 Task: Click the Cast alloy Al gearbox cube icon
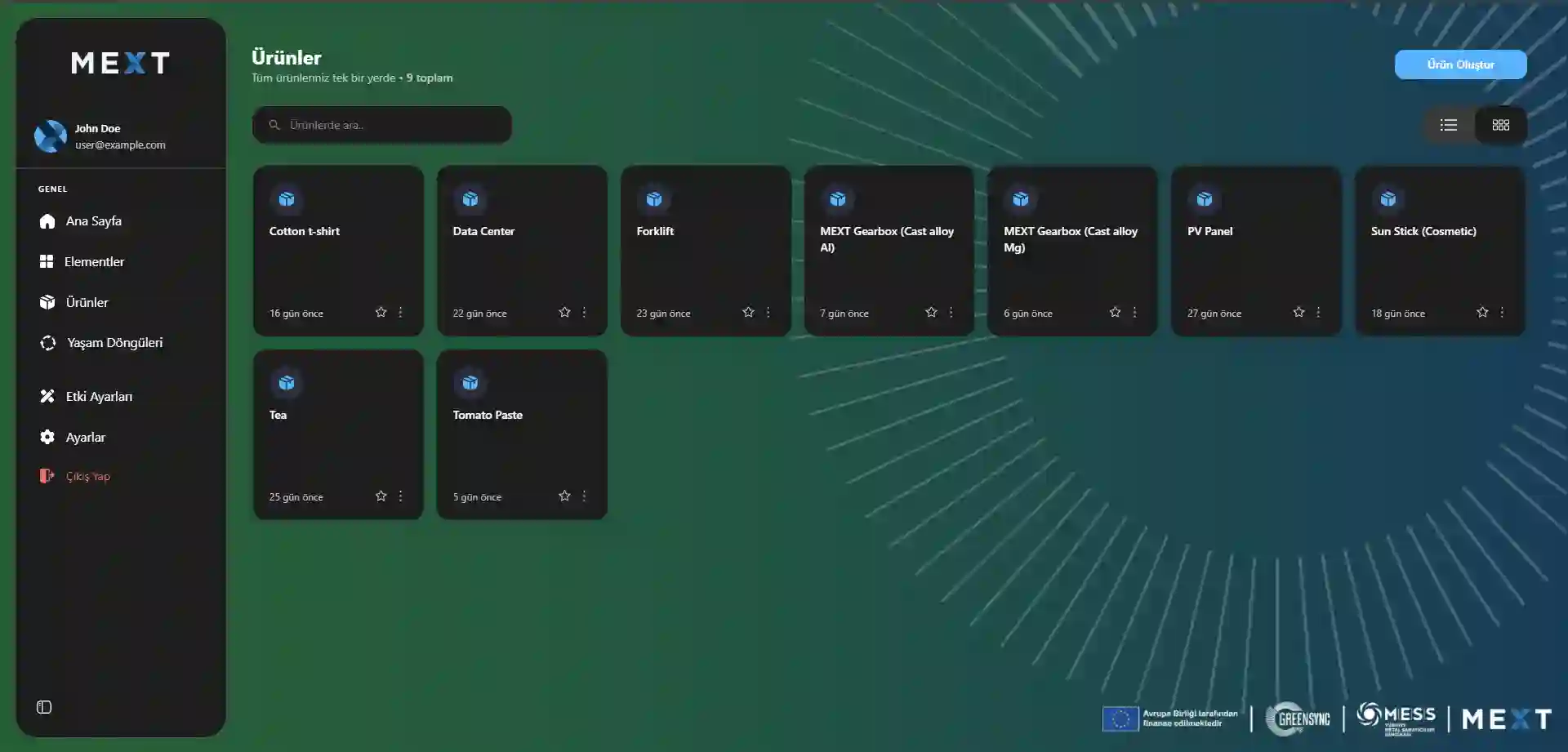[838, 199]
